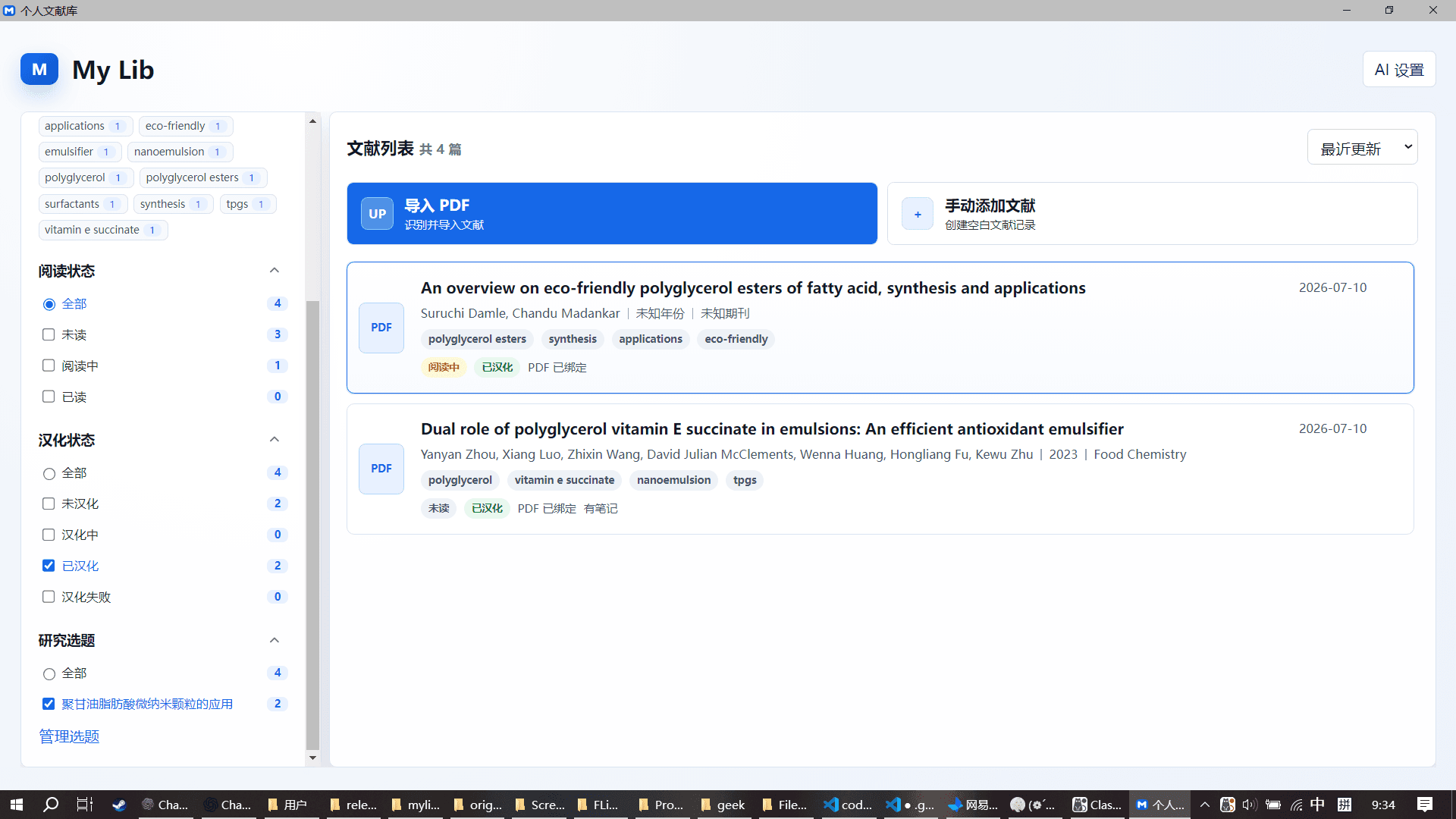Open the notification center icon
The height and width of the screenshot is (819, 1456).
tap(1424, 805)
